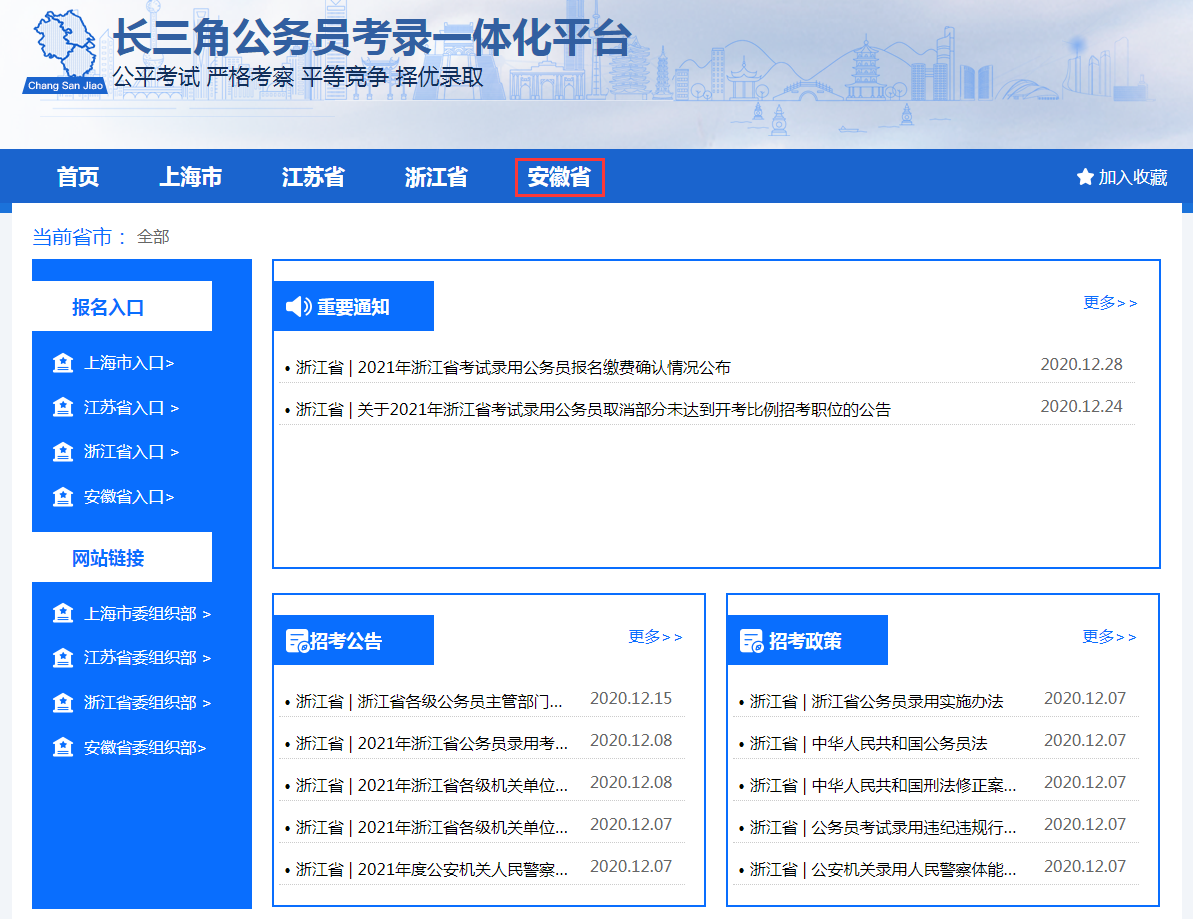Click the date 2020.12.24 in 重要通知
Viewport: 1193px width, 919px height.
[x=1081, y=406]
